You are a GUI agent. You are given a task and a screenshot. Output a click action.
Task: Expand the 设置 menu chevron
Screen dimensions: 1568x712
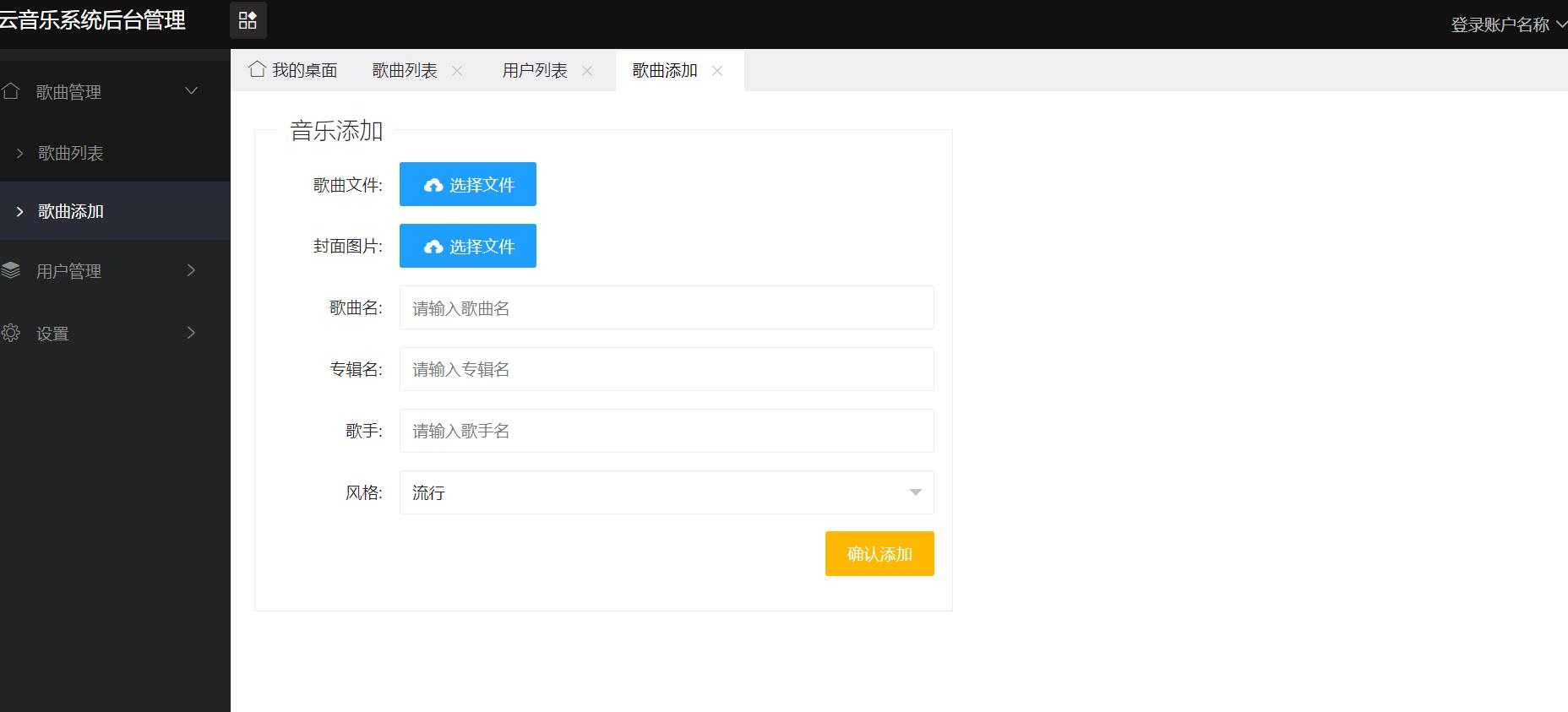click(x=191, y=333)
